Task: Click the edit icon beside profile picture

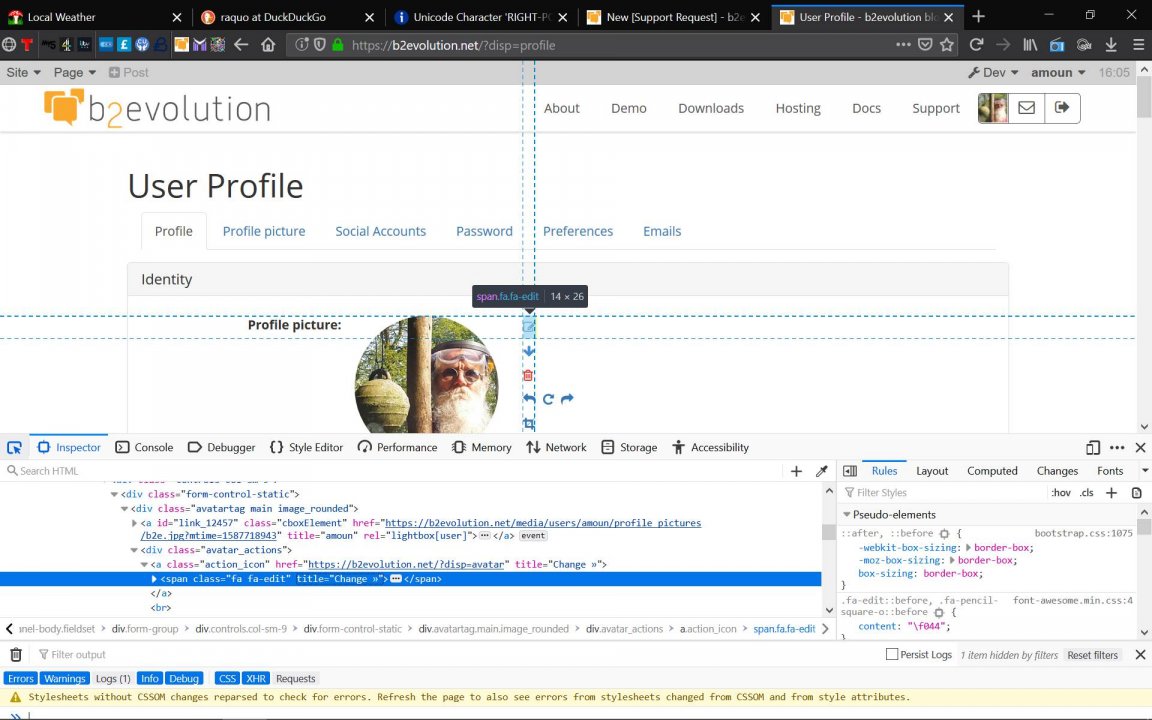Action: (x=528, y=327)
